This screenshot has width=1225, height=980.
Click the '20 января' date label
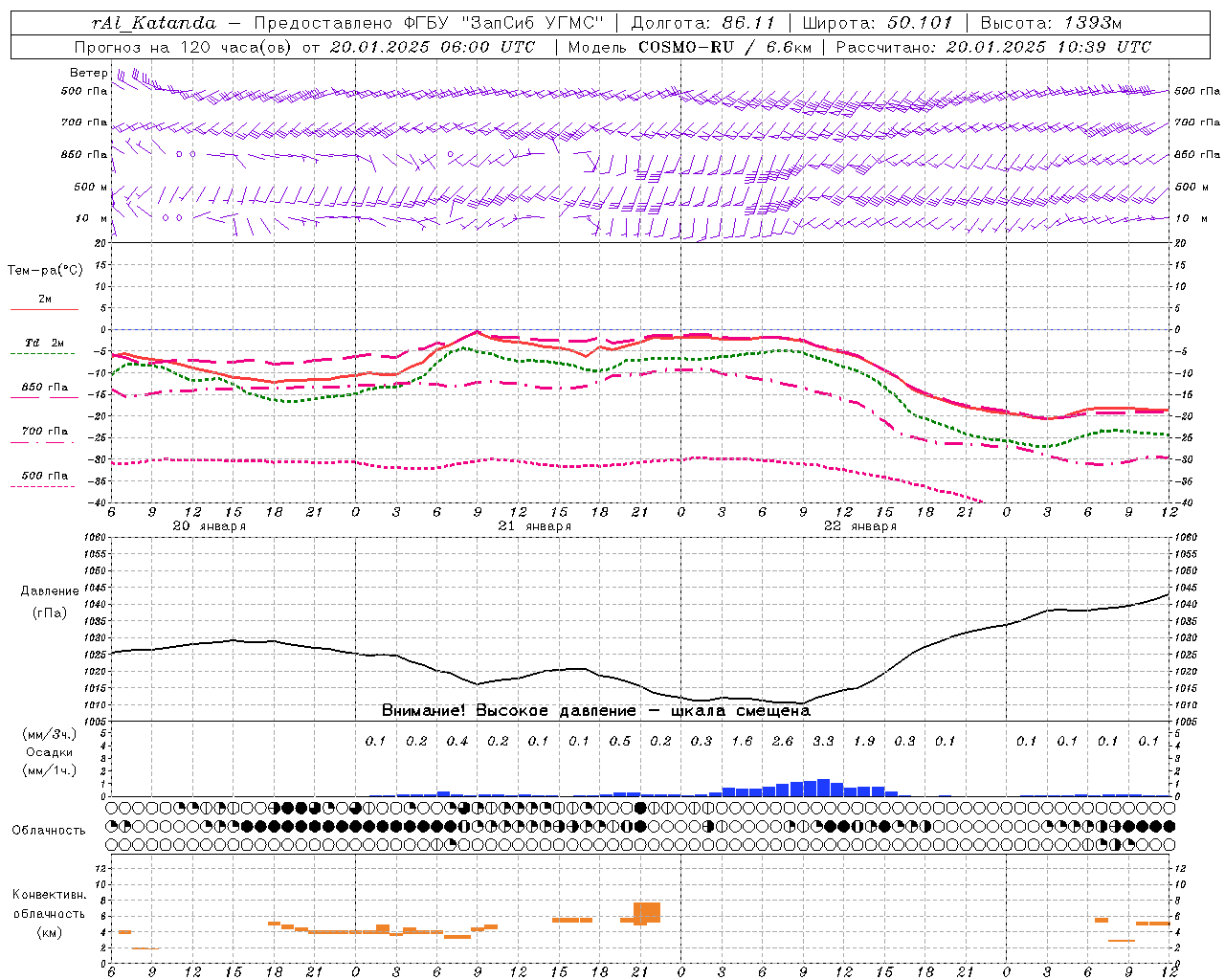(x=209, y=526)
